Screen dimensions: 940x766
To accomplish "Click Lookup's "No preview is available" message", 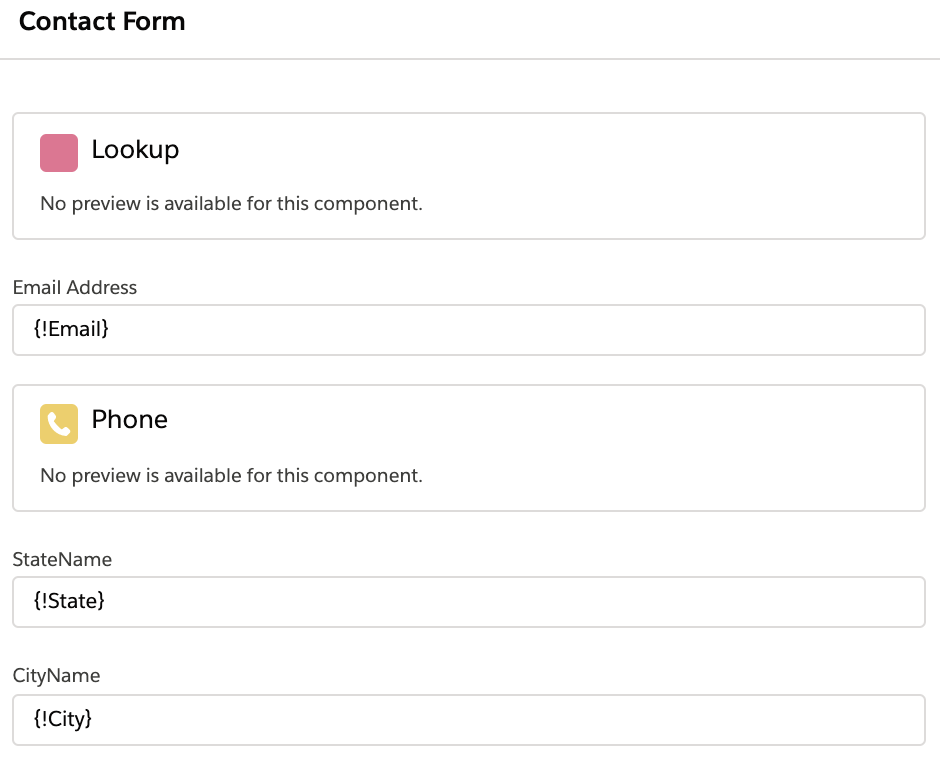I will (231, 204).
